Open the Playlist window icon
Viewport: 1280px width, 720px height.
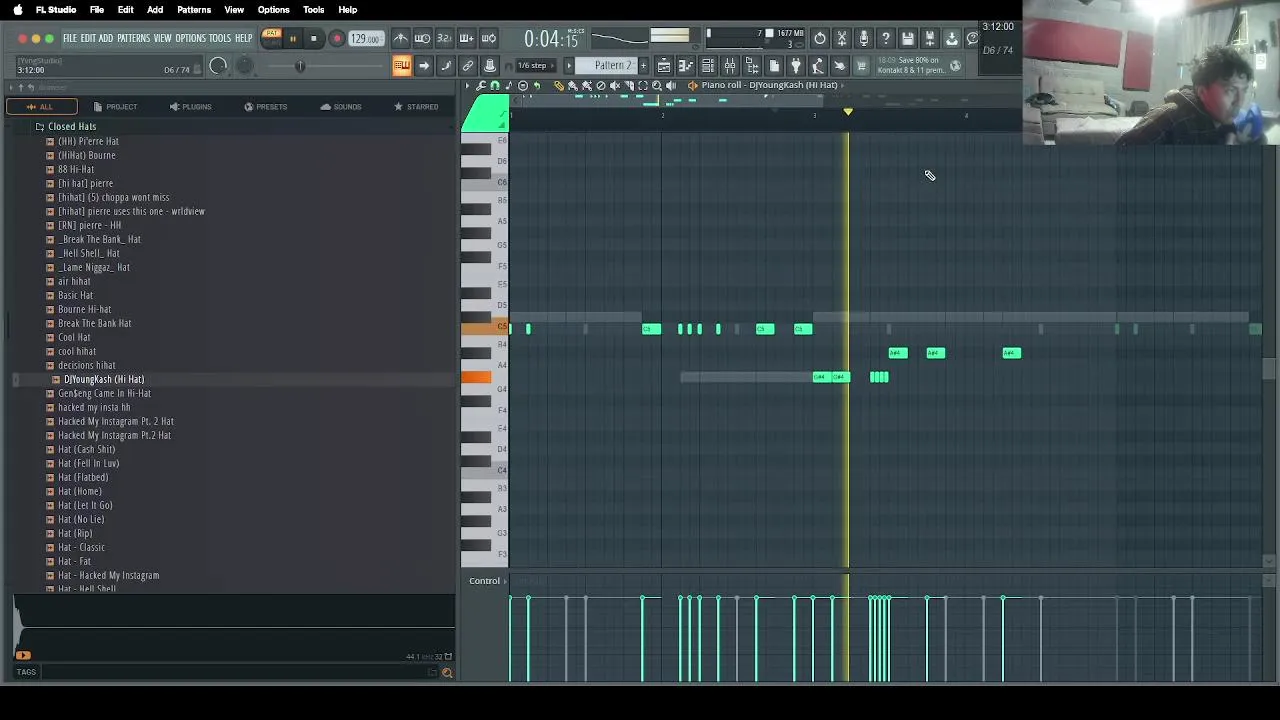click(664, 66)
